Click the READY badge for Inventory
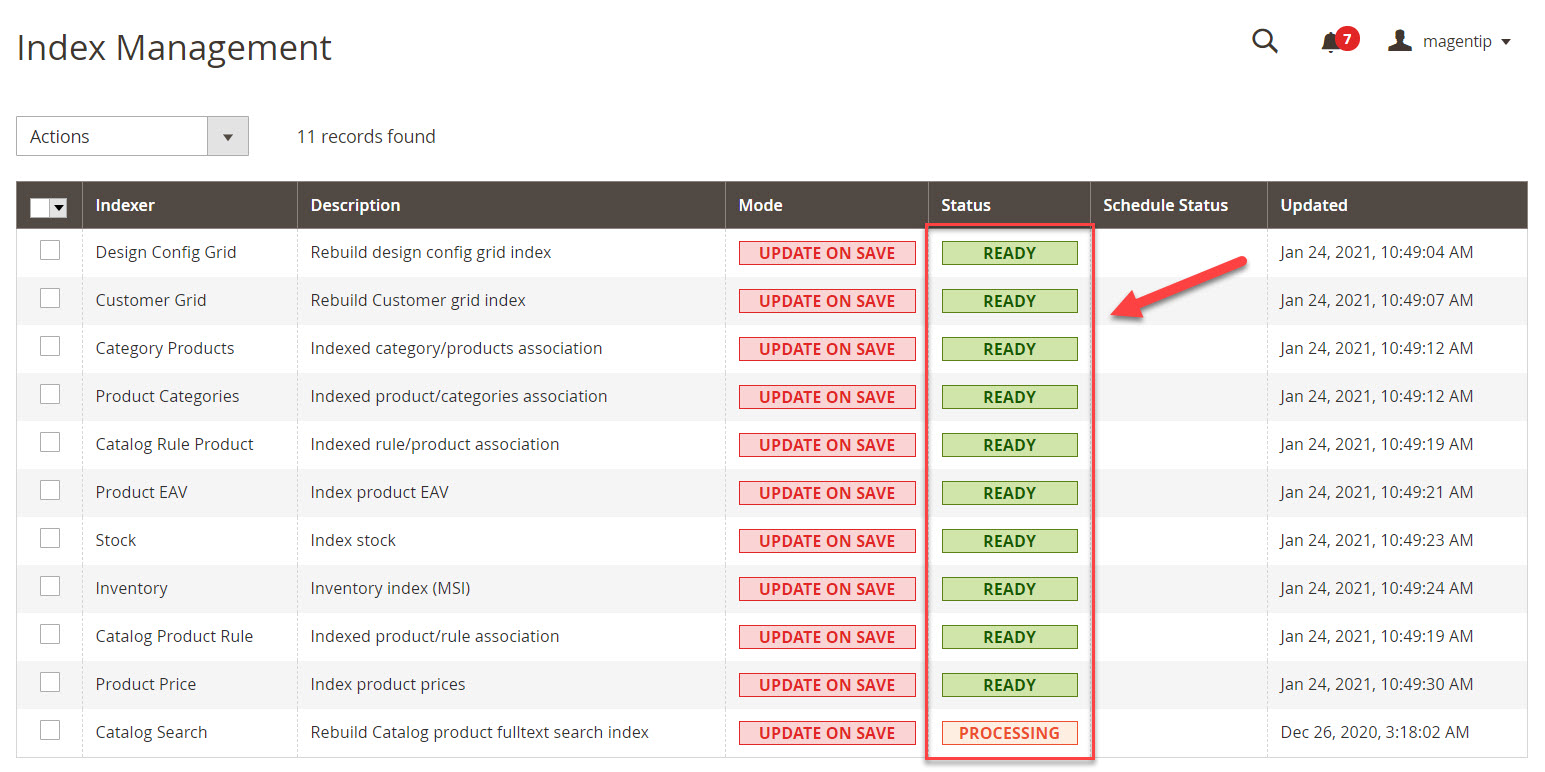 coord(1009,588)
